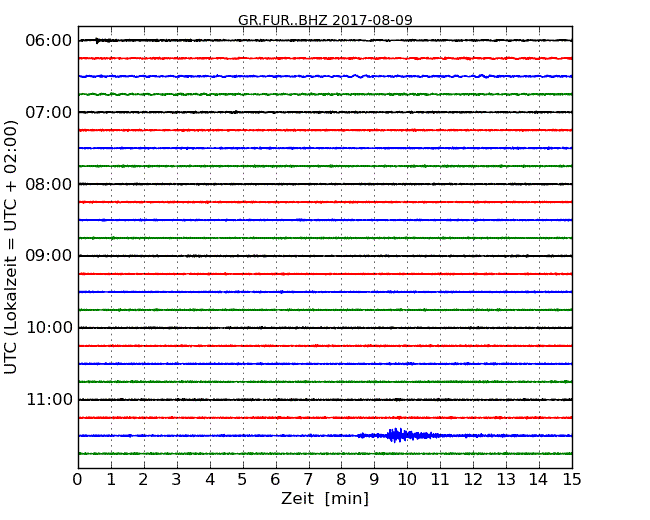The height and width of the screenshot is (520, 650).
Task: Click the x-axis tick label 10
Action: 407,480
